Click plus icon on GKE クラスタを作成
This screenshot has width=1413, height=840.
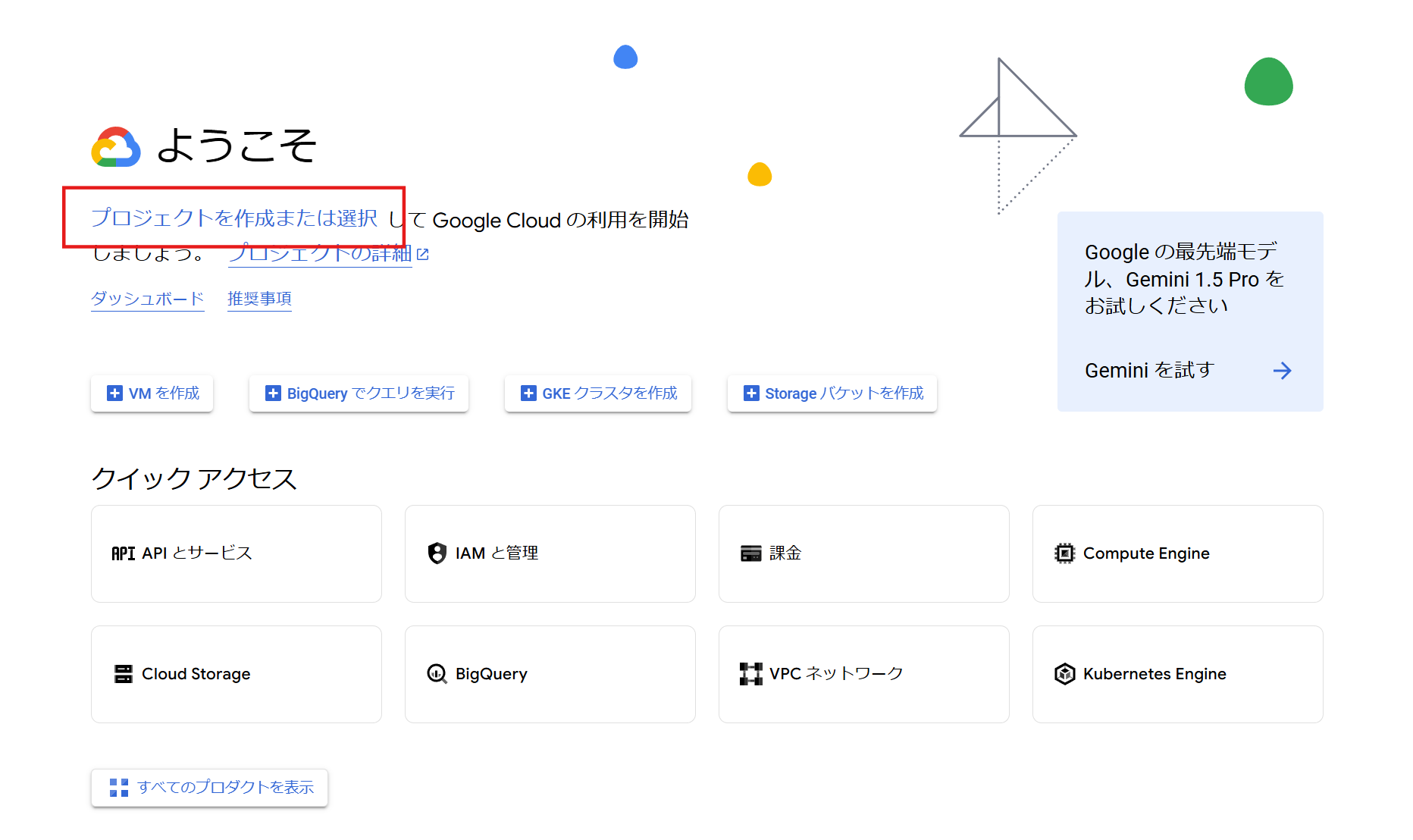point(528,393)
